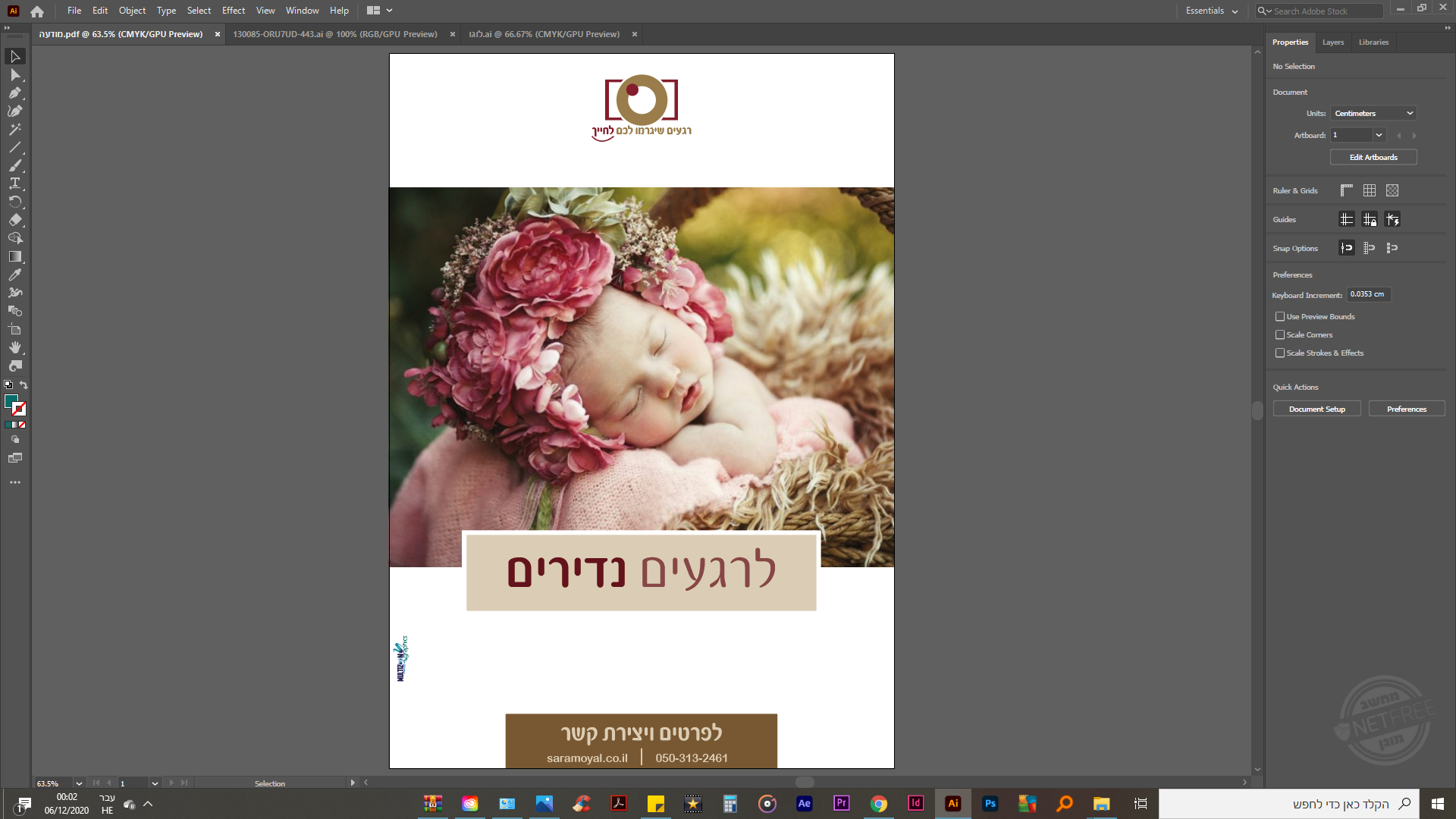The height and width of the screenshot is (819, 1456).
Task: Enable Scale Strokes & Effects checkbox
Action: pos(1280,353)
